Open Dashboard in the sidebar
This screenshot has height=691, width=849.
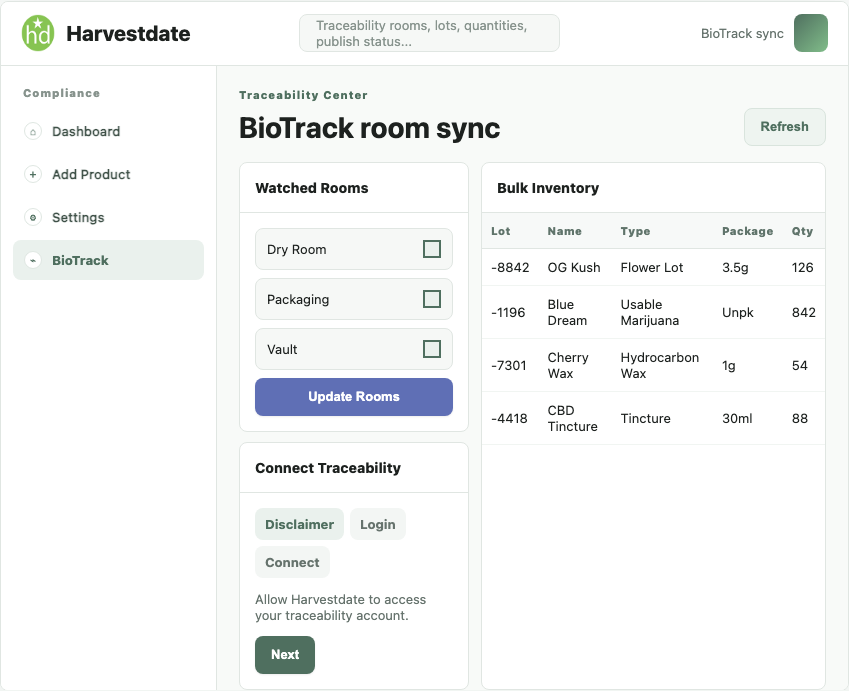pyautogui.click(x=108, y=132)
